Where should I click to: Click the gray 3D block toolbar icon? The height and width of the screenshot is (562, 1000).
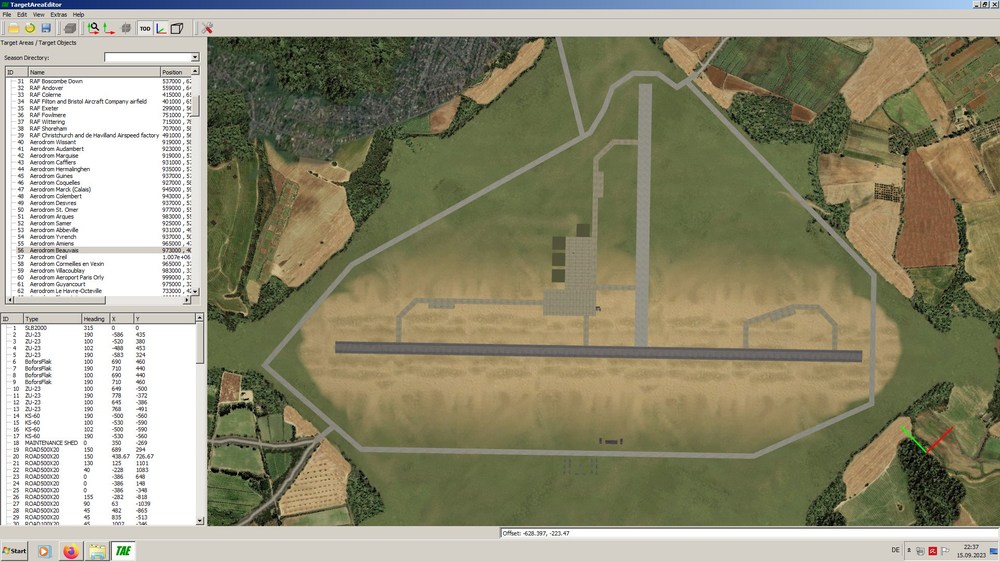click(70, 28)
